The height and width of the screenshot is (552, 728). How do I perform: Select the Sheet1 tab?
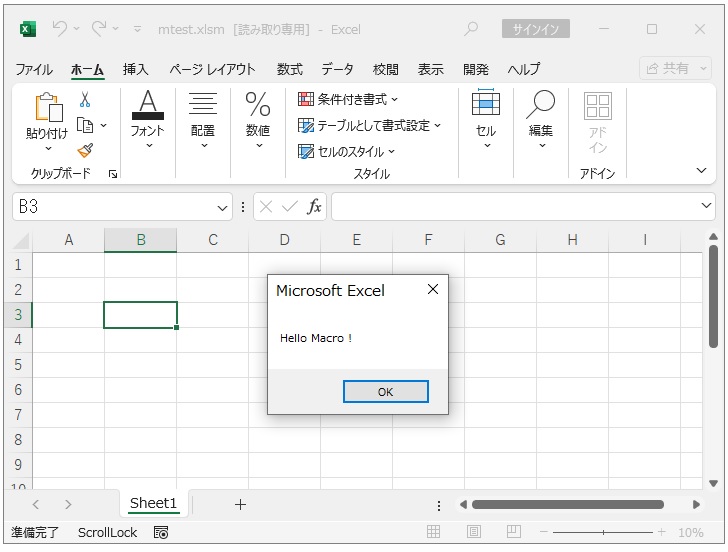tap(153, 503)
